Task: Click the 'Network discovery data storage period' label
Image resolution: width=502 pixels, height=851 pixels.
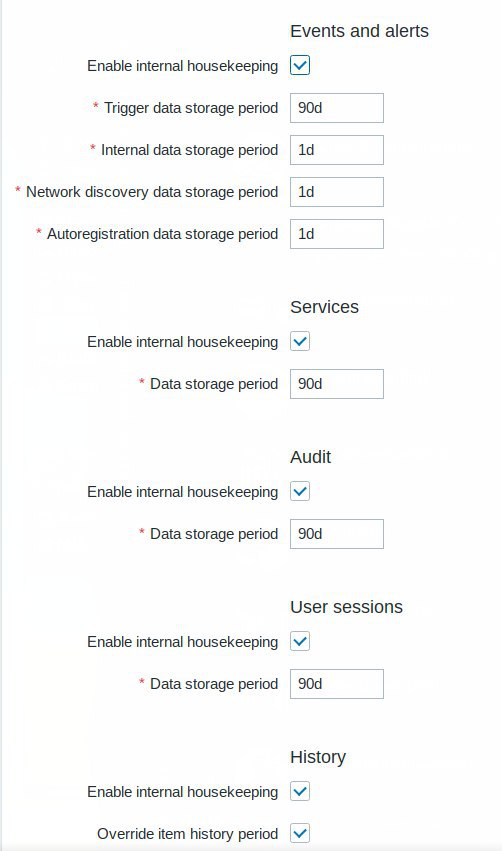Action: coord(152,192)
